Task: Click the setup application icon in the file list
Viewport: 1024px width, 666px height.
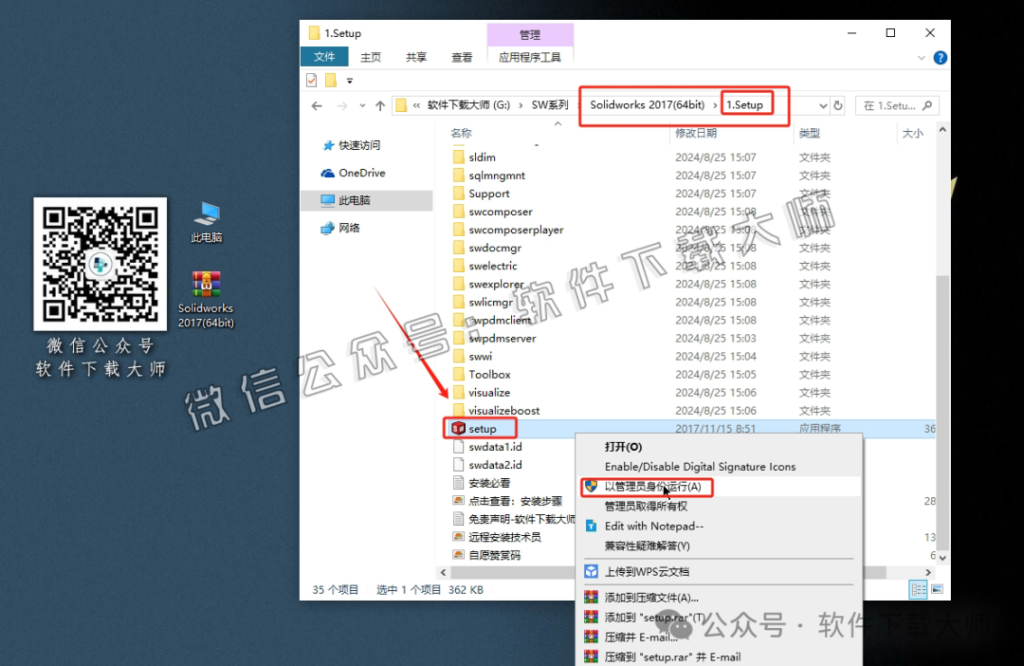Action: [461, 428]
